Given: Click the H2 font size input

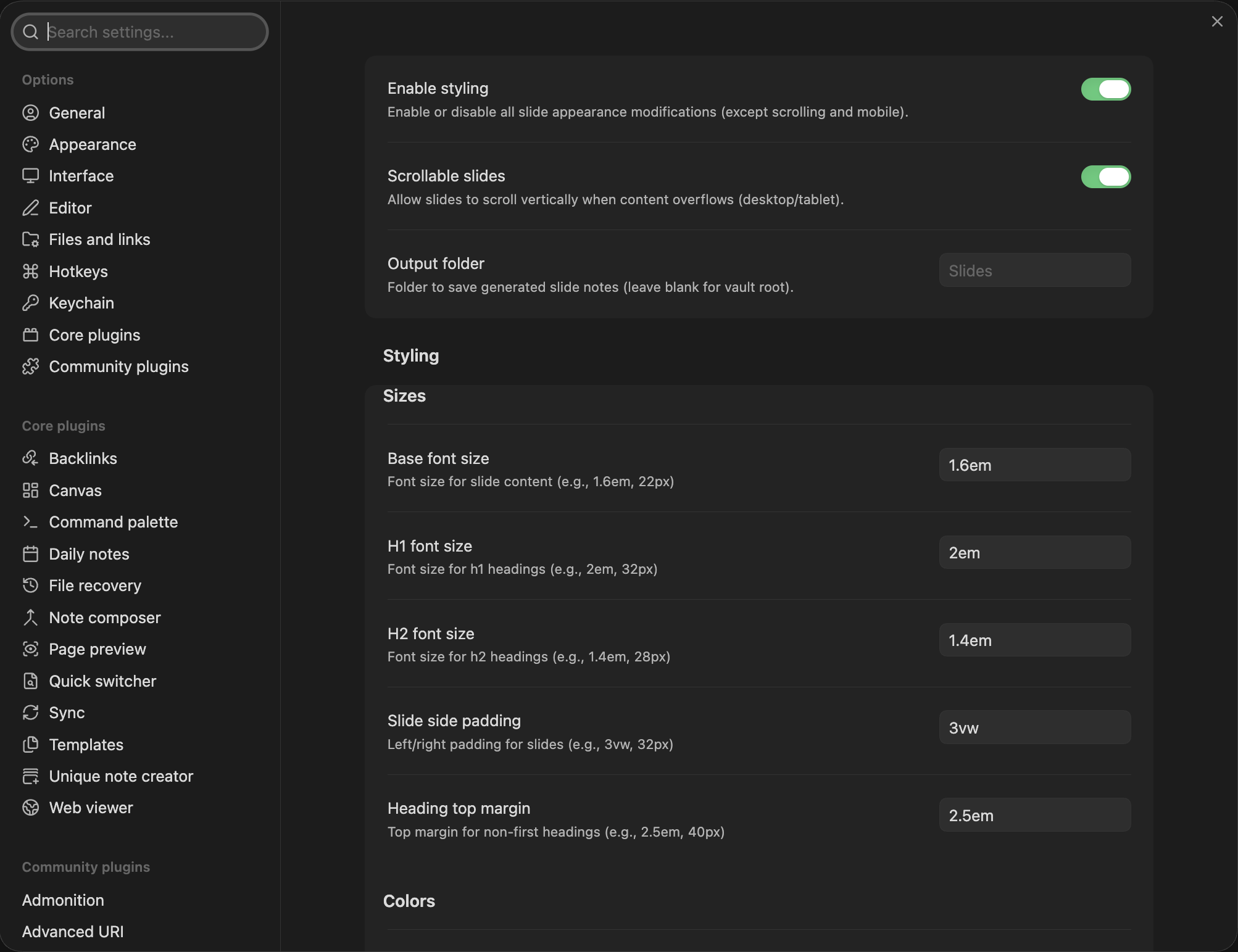Looking at the screenshot, I should click(x=1035, y=640).
